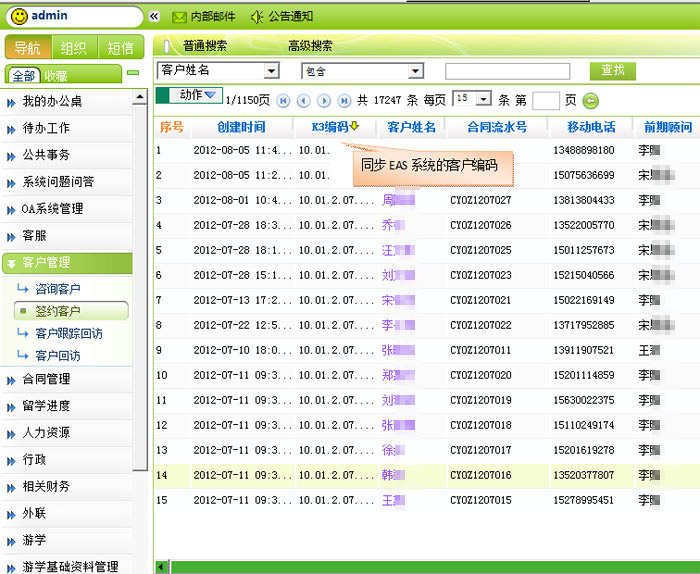
Task: Switch to 普通搜索 tab
Action: 205,46
